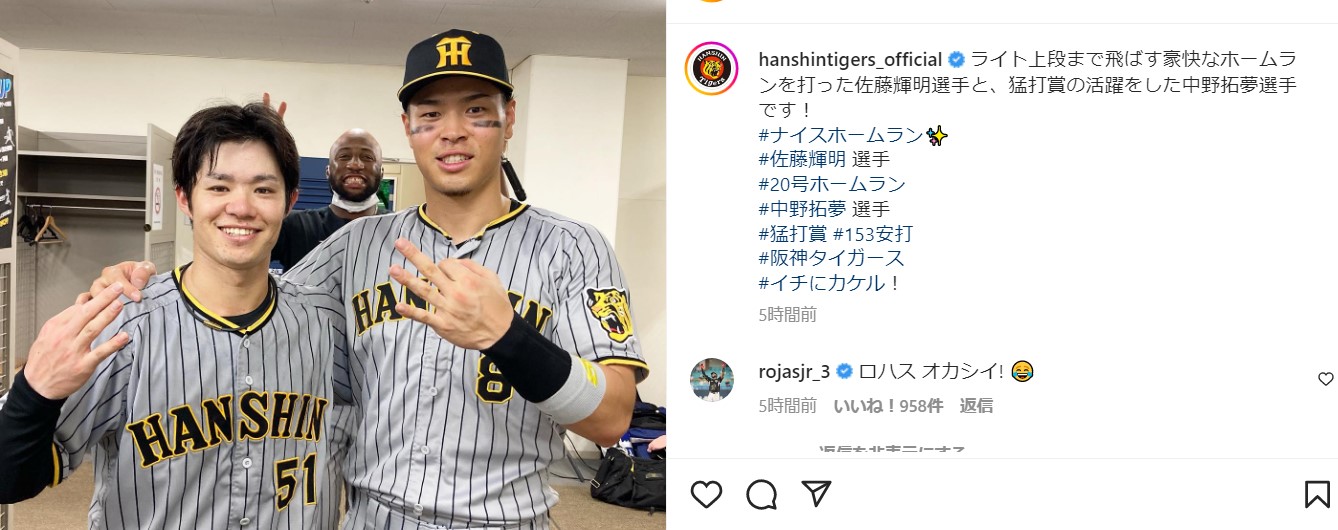
Task: Open the #20号ホームラン hashtag
Action: coord(832,185)
